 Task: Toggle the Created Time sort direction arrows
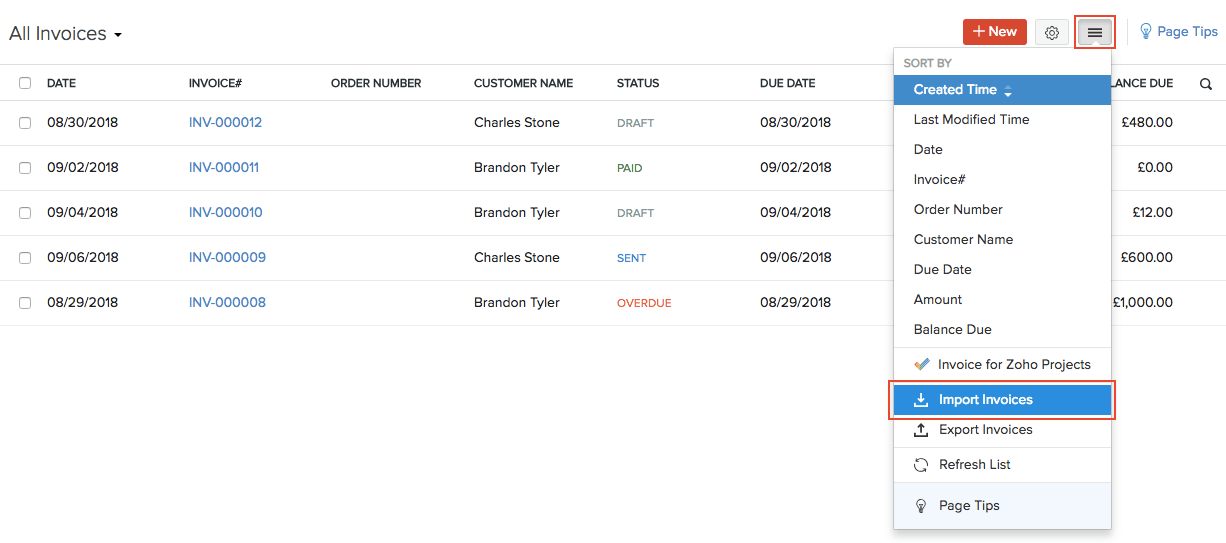(1008, 91)
